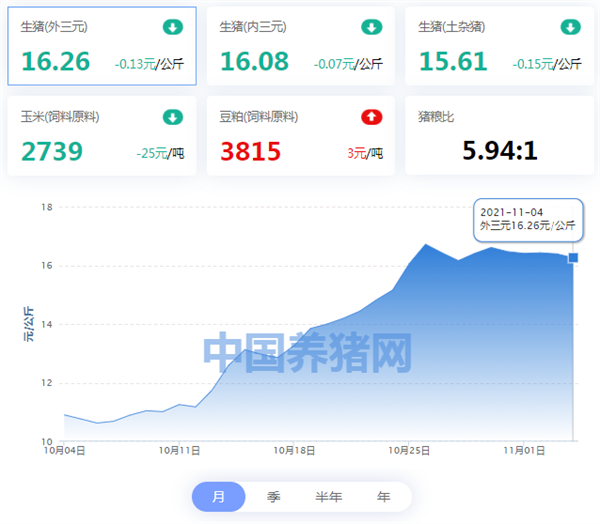
Task: Click the 15.61 price value
Action: point(453,61)
